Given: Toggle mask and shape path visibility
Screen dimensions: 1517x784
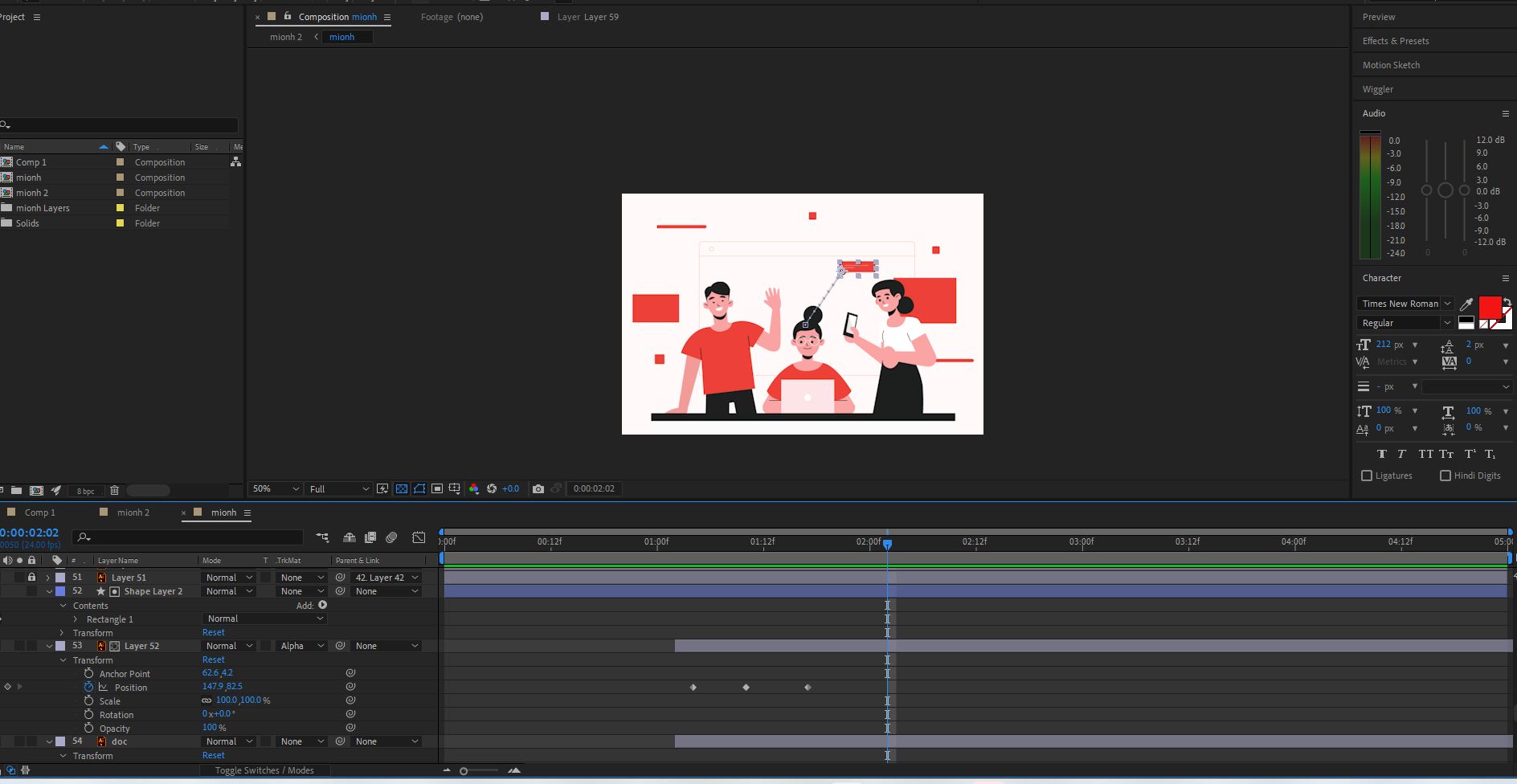Looking at the screenshot, I should (x=419, y=488).
